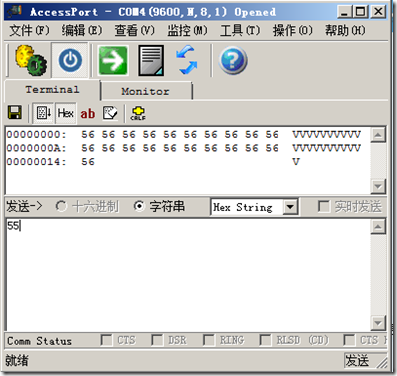Toggle the CRLF line-ending icon
The height and width of the screenshot is (376, 397).
tap(138, 113)
